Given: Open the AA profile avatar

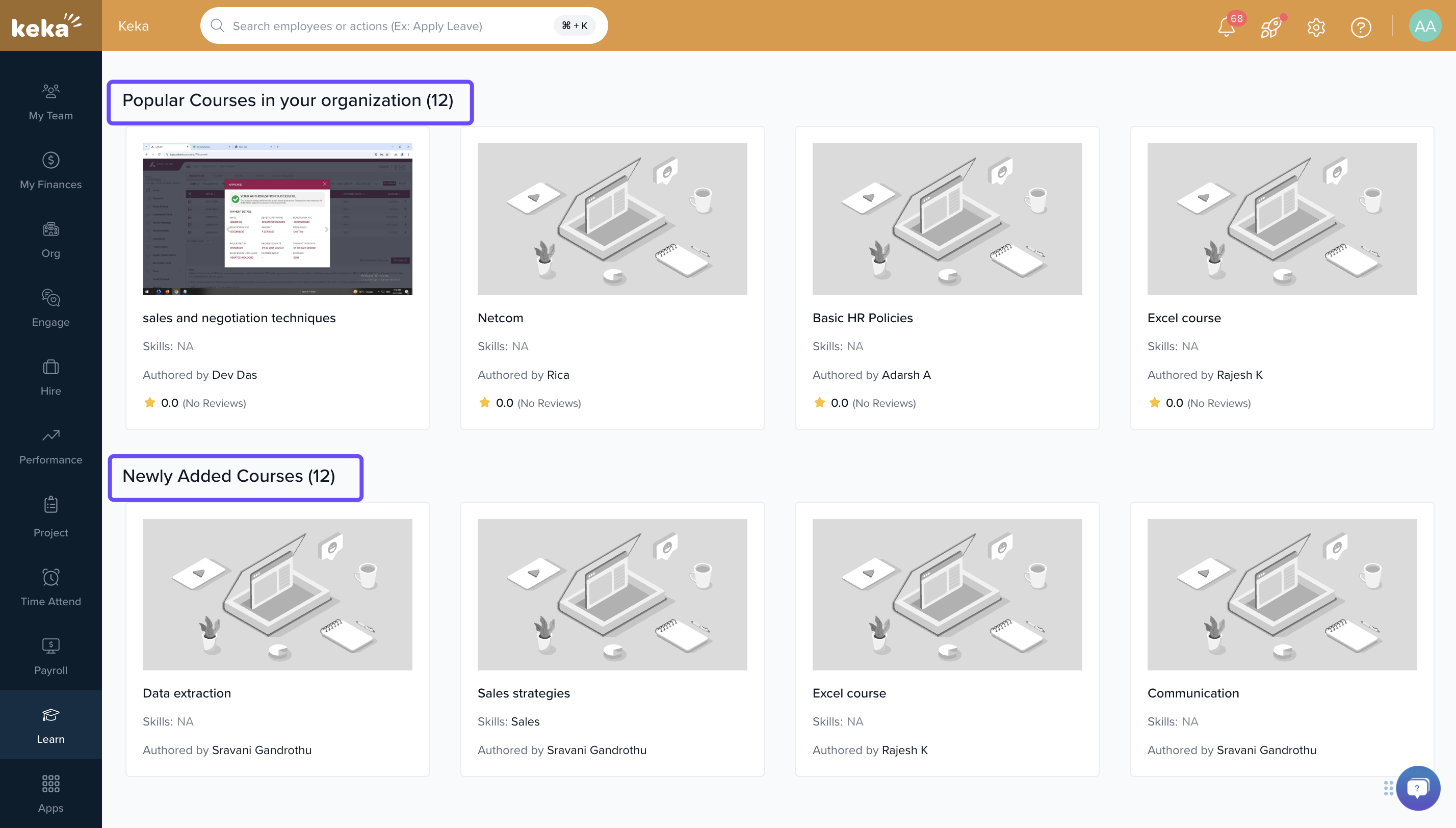Looking at the screenshot, I should coord(1424,26).
